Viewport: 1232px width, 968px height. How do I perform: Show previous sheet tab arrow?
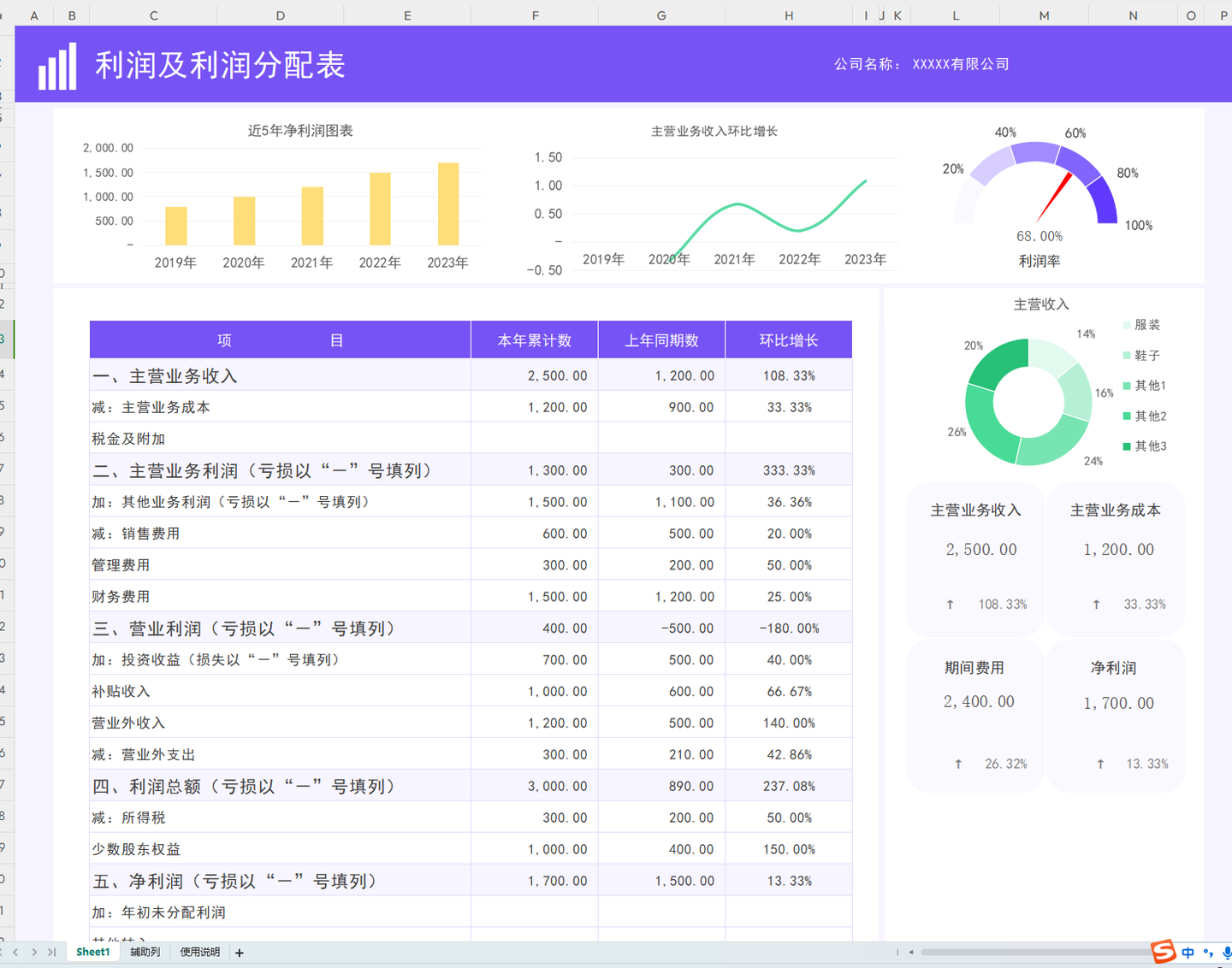[15, 952]
